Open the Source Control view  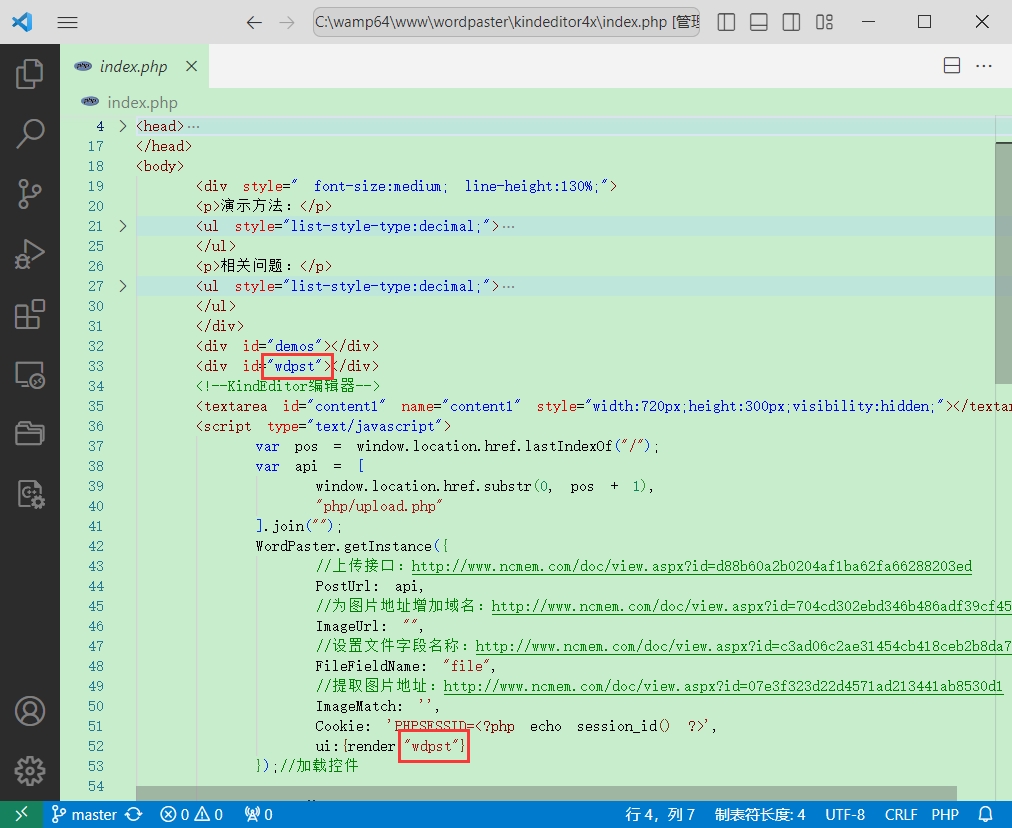tap(30, 194)
